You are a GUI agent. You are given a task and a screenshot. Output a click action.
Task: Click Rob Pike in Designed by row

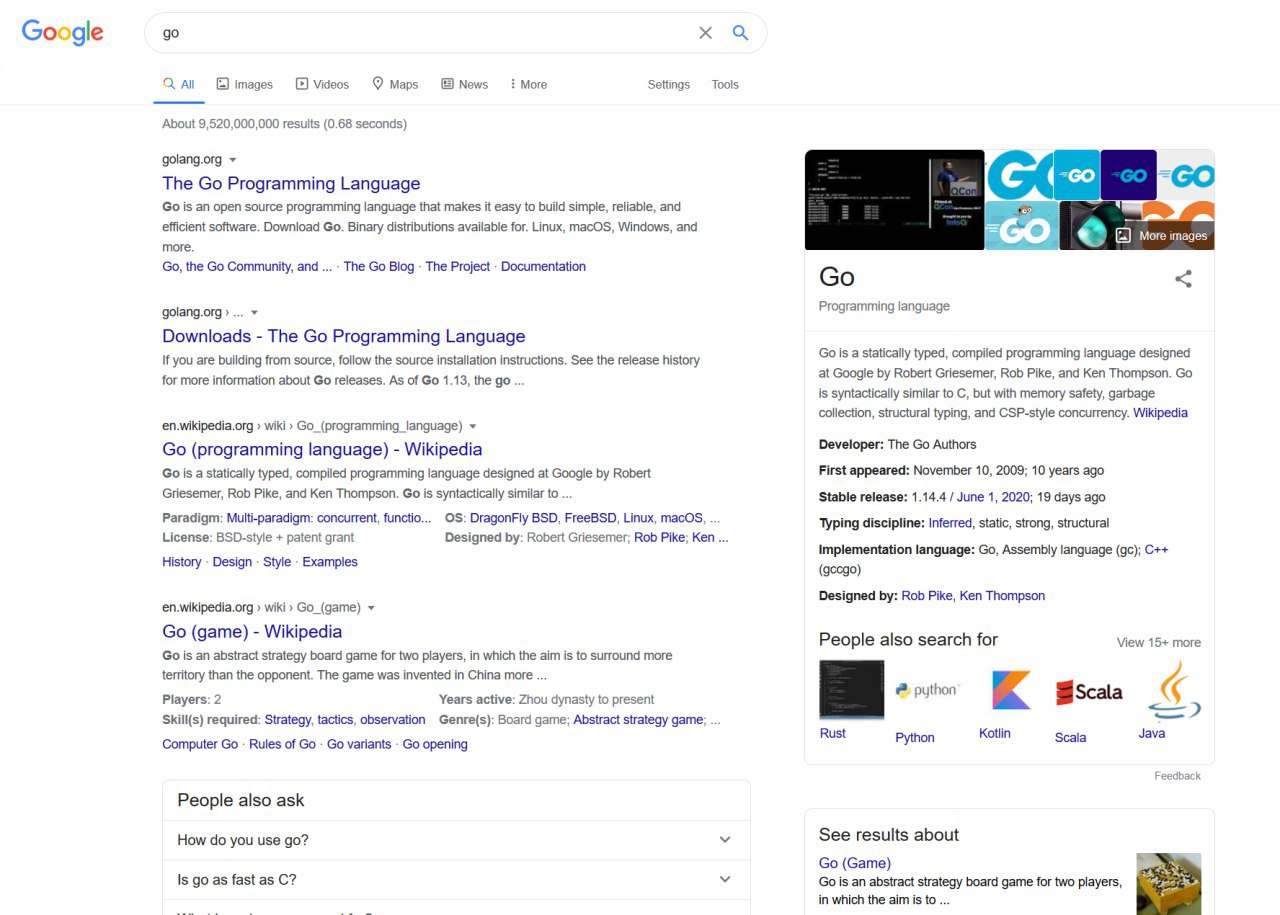click(x=927, y=596)
